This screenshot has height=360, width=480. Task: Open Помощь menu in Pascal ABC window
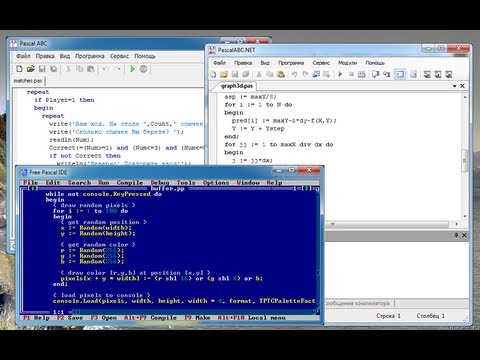tap(145, 56)
